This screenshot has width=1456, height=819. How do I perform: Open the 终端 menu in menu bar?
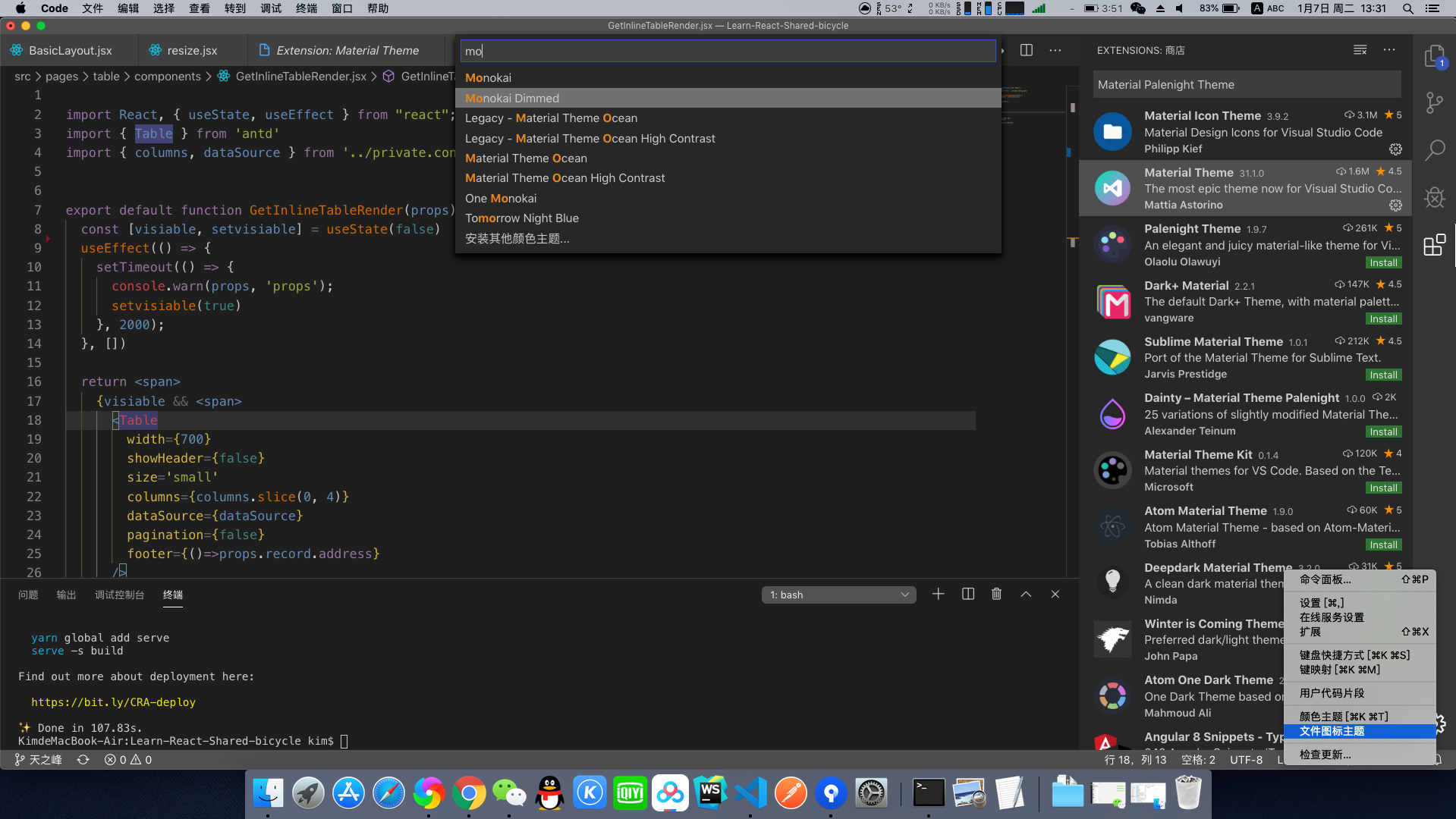pyautogui.click(x=307, y=8)
